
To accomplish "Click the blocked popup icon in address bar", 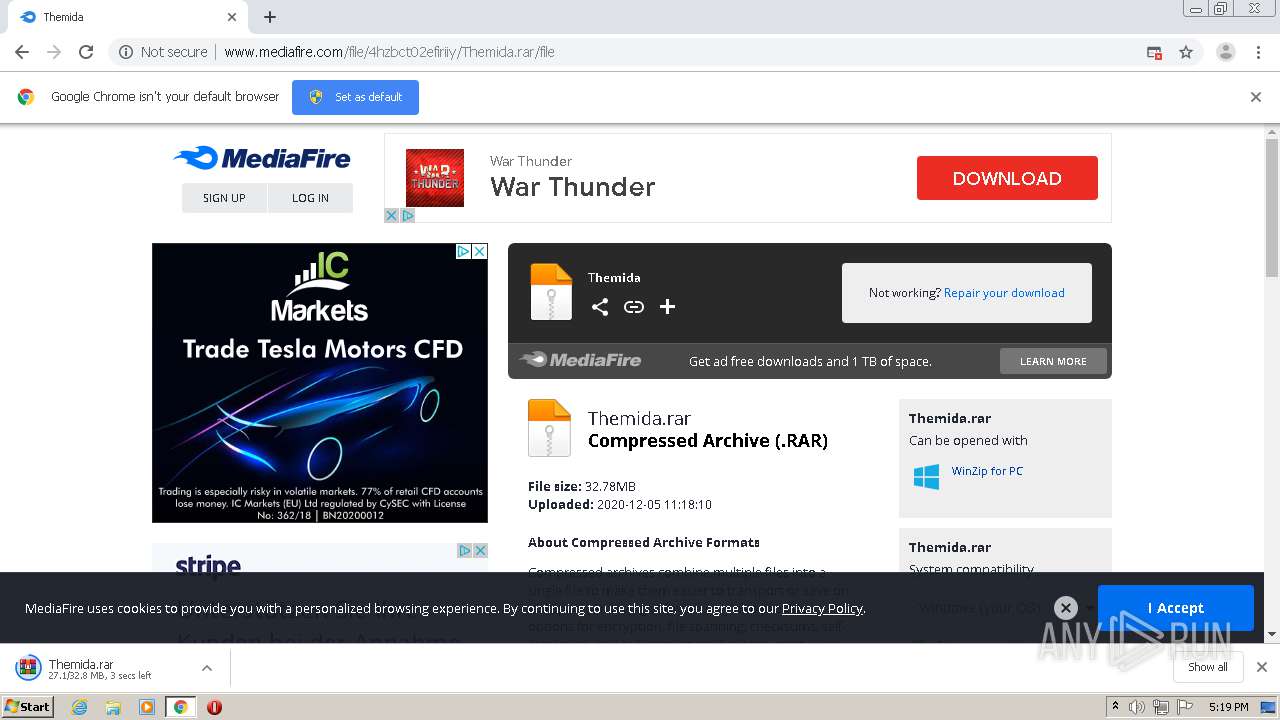I will coord(1154,52).
